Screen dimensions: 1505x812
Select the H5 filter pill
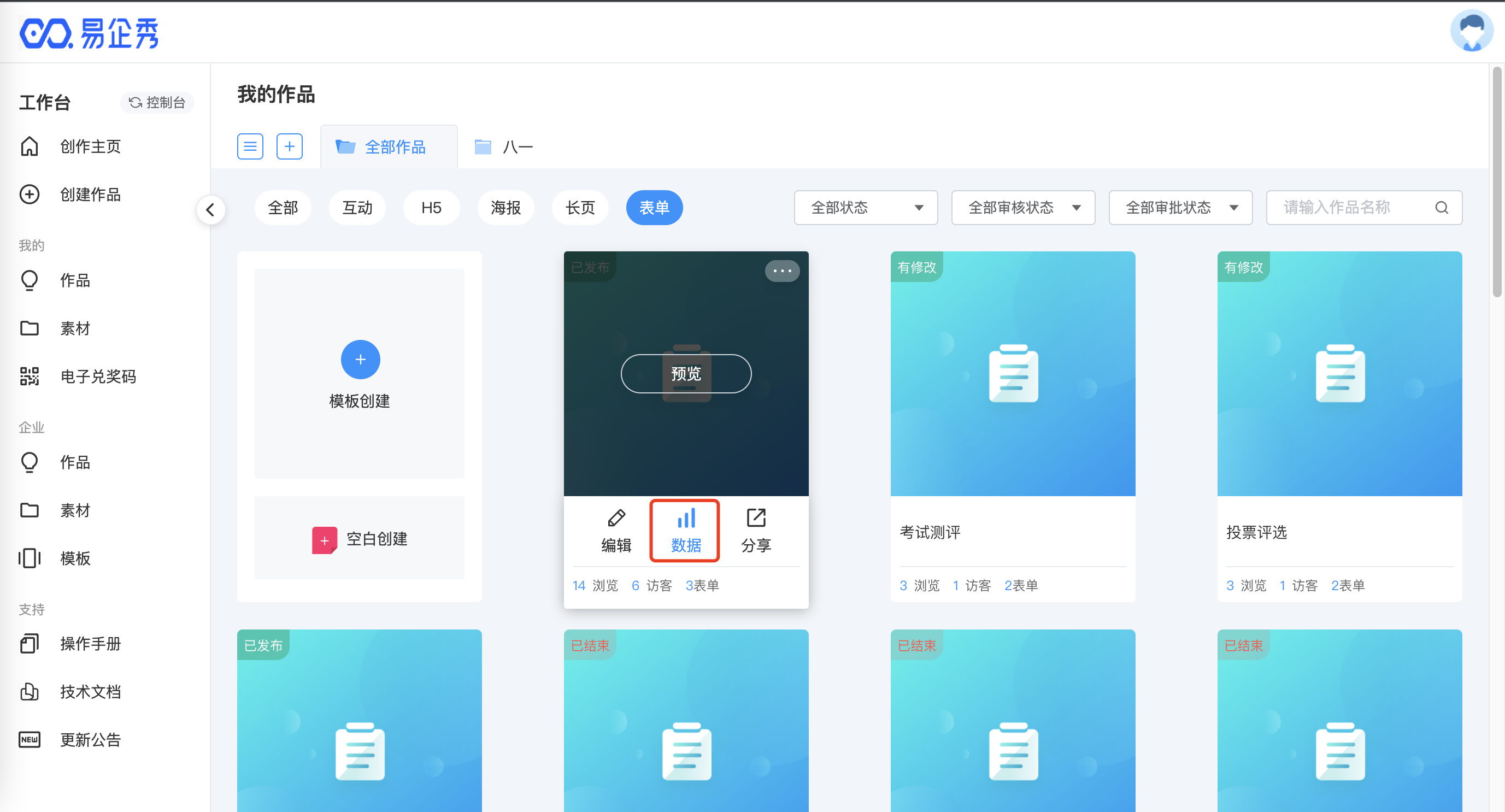click(x=431, y=208)
